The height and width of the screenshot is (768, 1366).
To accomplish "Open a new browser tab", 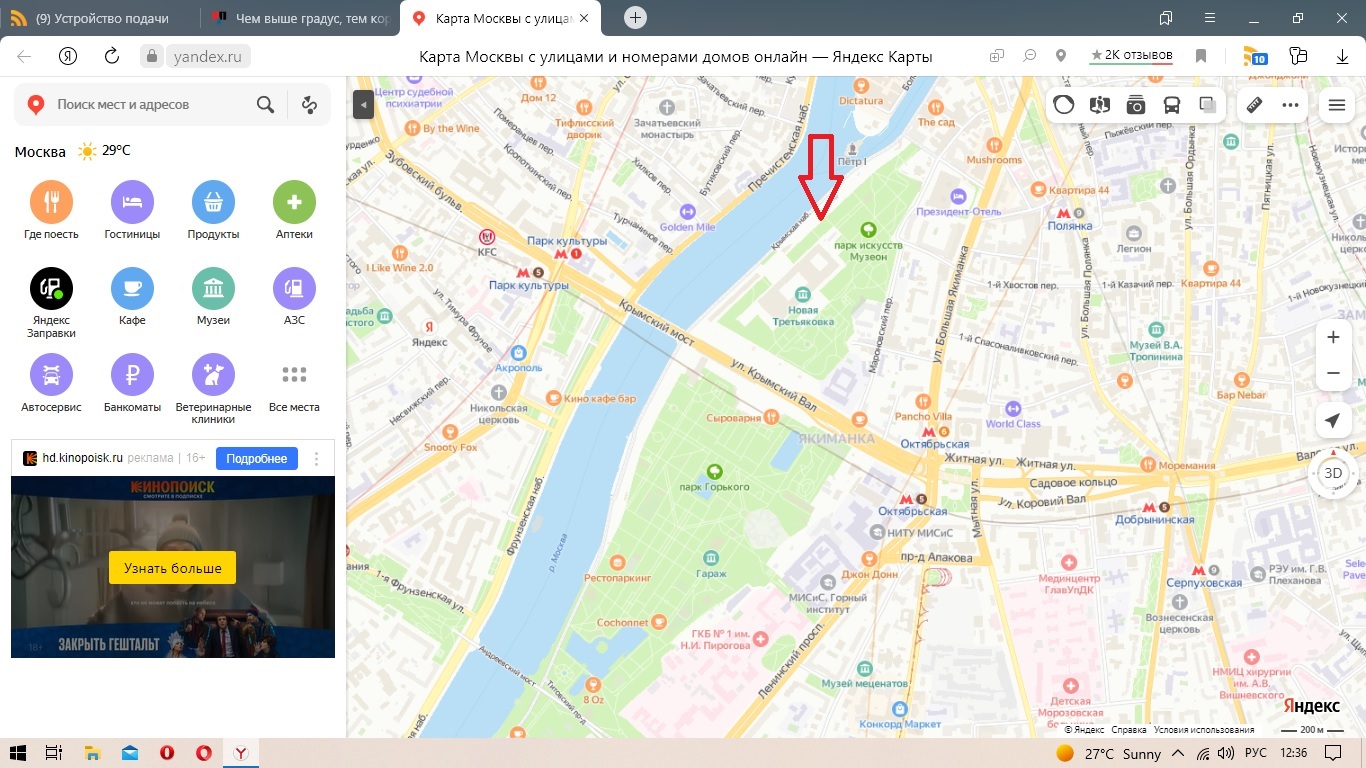I will [x=635, y=18].
